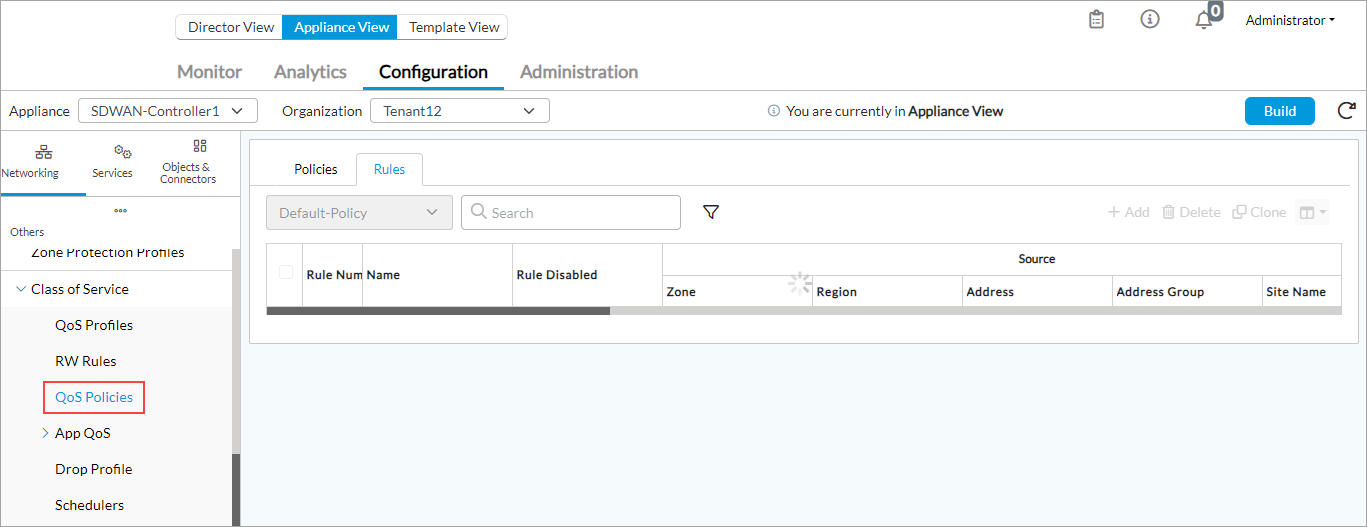This screenshot has height=527, width=1367.
Task: Open the notifications bell icon
Action: pos(1204,20)
